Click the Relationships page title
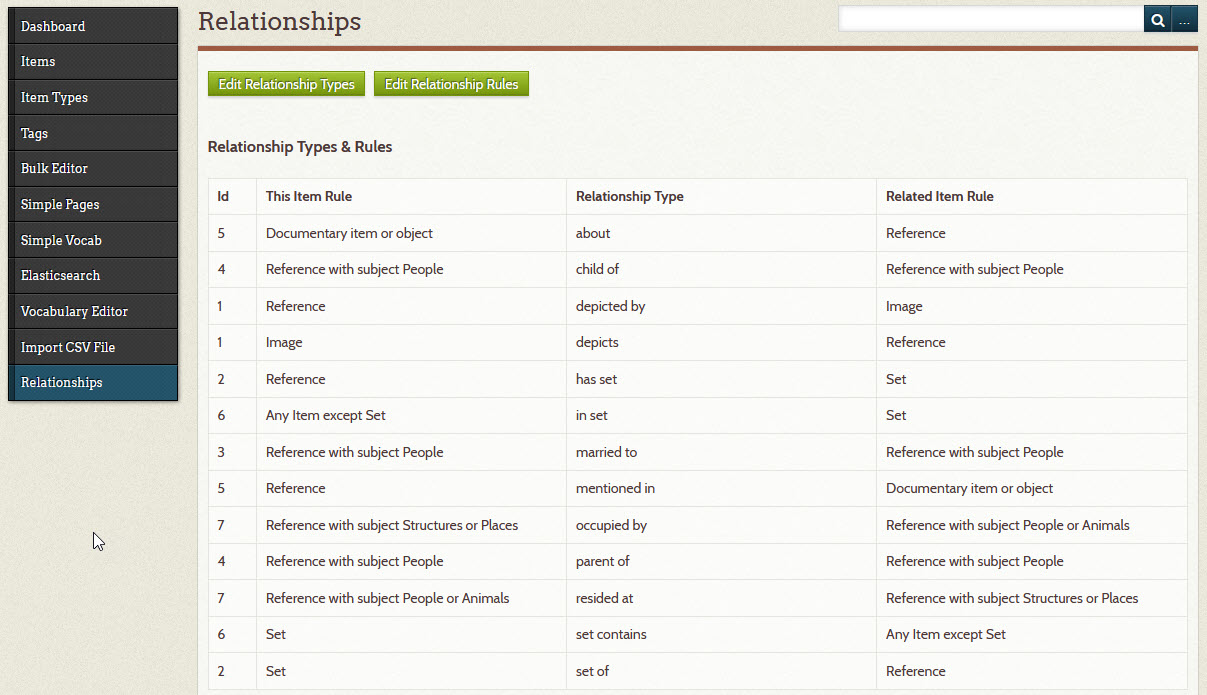 pos(280,21)
